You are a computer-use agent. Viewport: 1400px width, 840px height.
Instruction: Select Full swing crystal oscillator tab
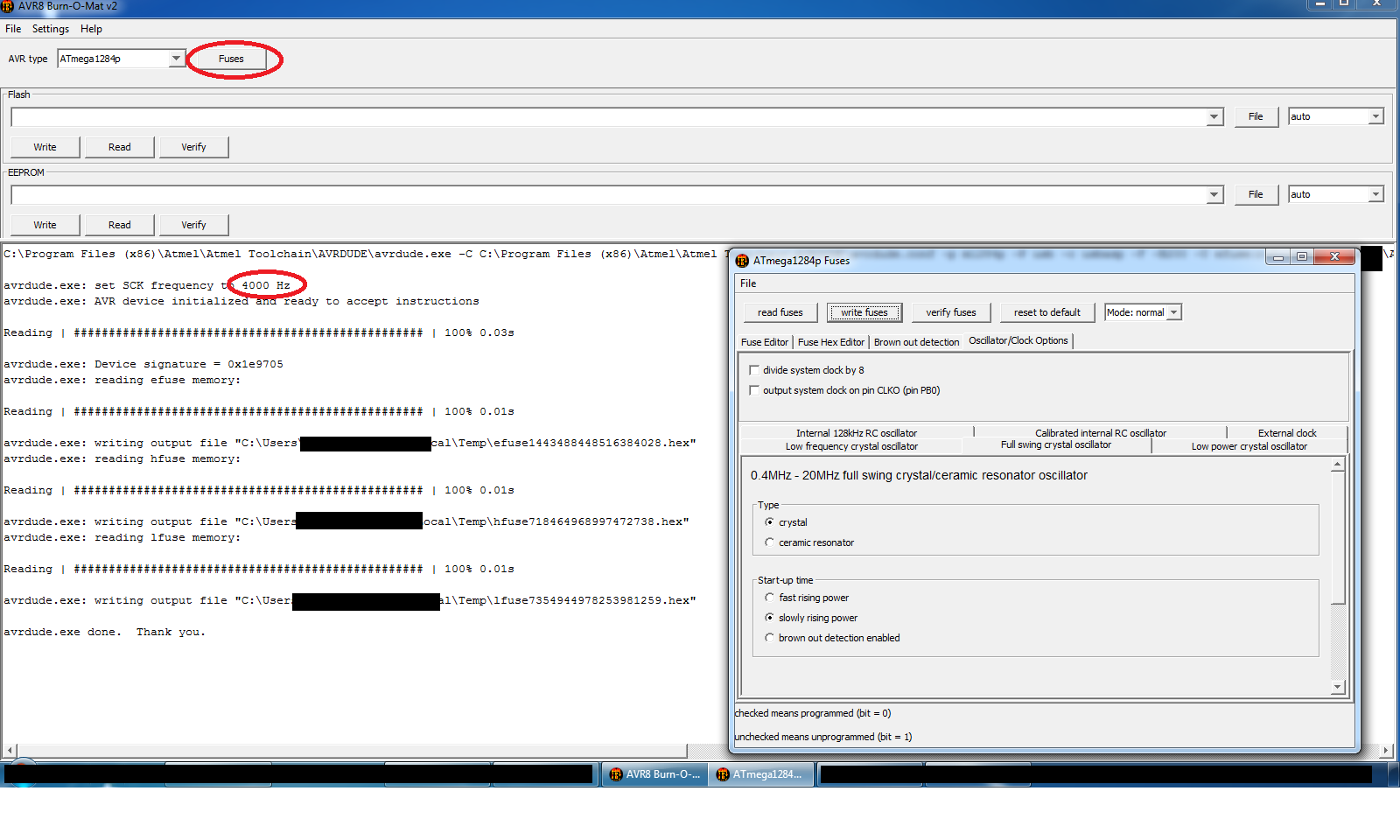coord(1056,444)
